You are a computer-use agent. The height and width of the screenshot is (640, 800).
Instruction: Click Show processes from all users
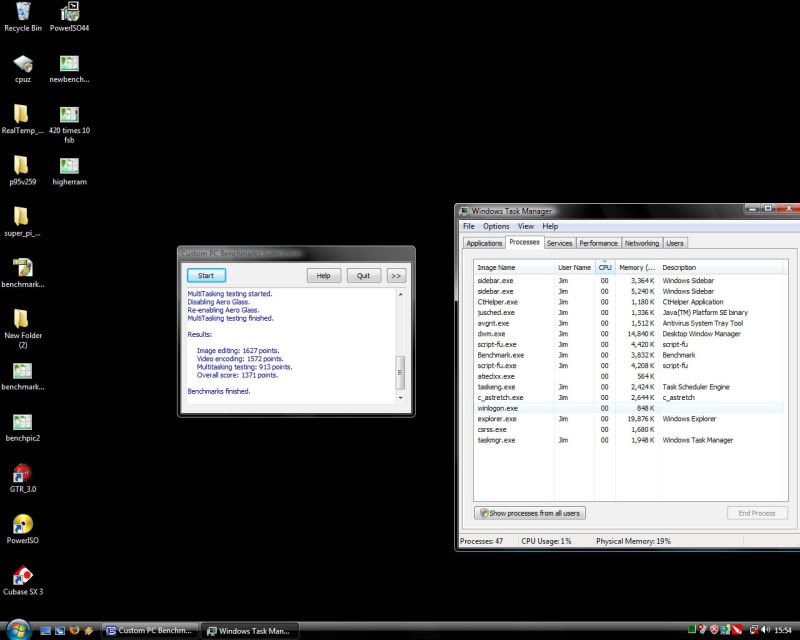[x=530, y=513]
